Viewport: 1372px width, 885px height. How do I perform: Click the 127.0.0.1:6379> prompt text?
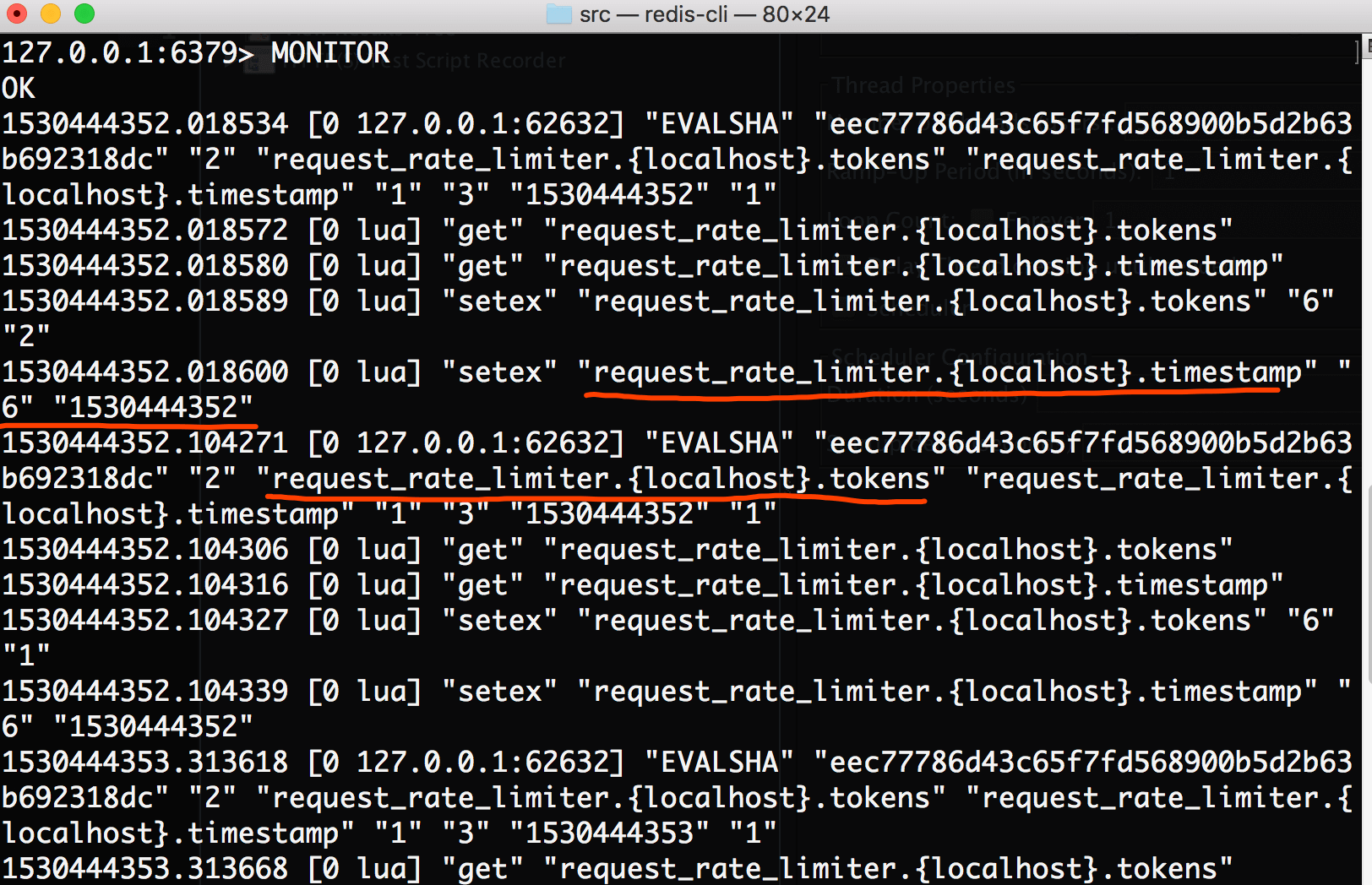[128, 53]
